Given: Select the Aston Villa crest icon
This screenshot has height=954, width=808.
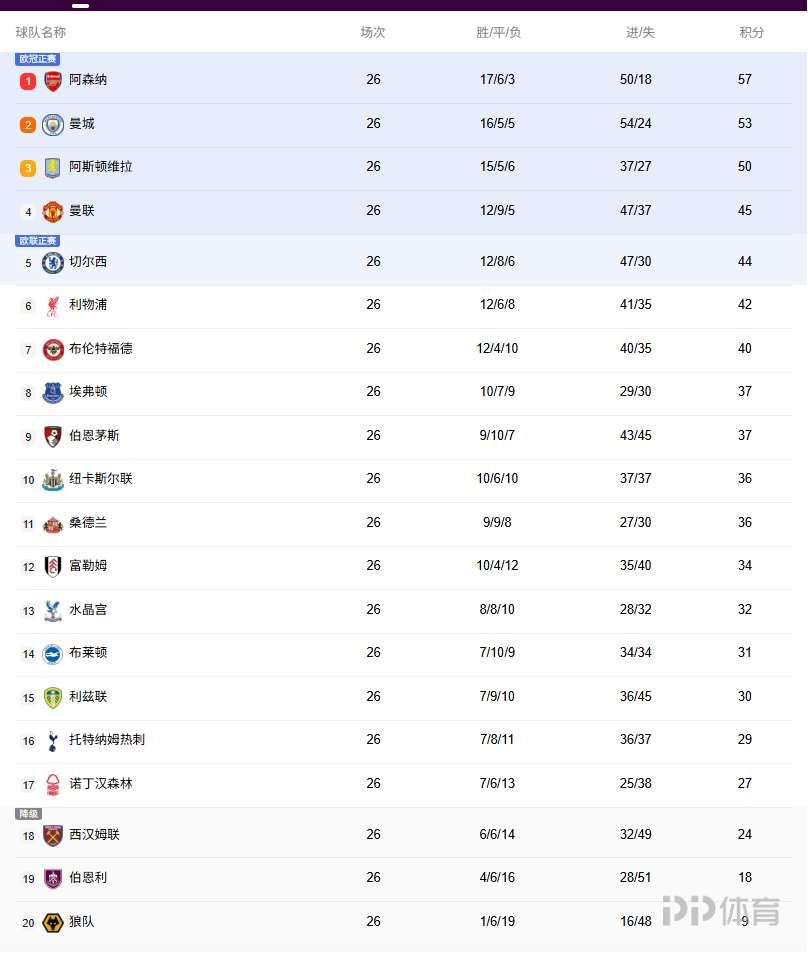Looking at the screenshot, I should pyautogui.click(x=53, y=168).
